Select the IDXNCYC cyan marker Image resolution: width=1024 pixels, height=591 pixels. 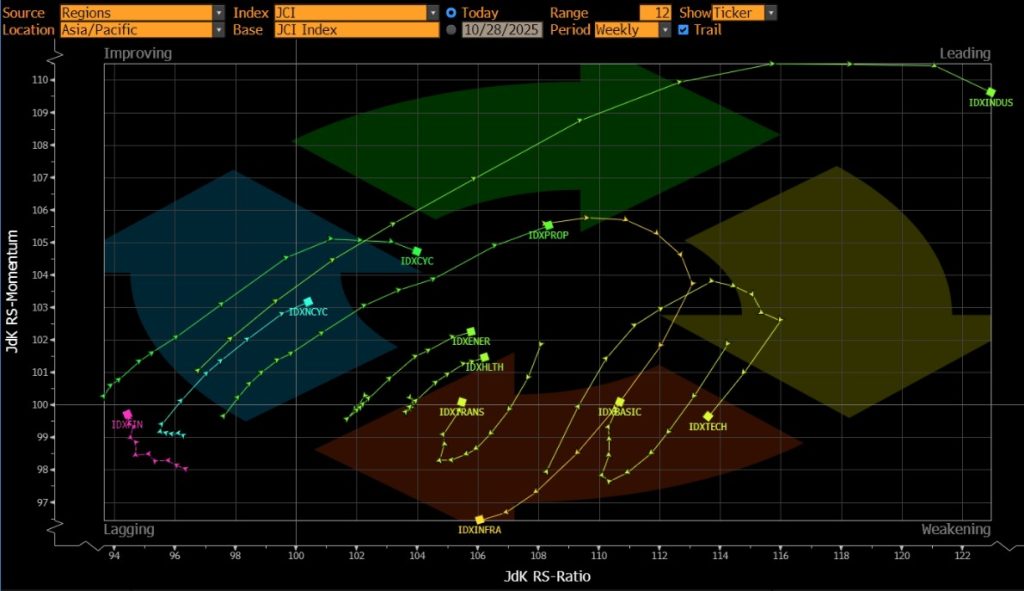click(308, 302)
